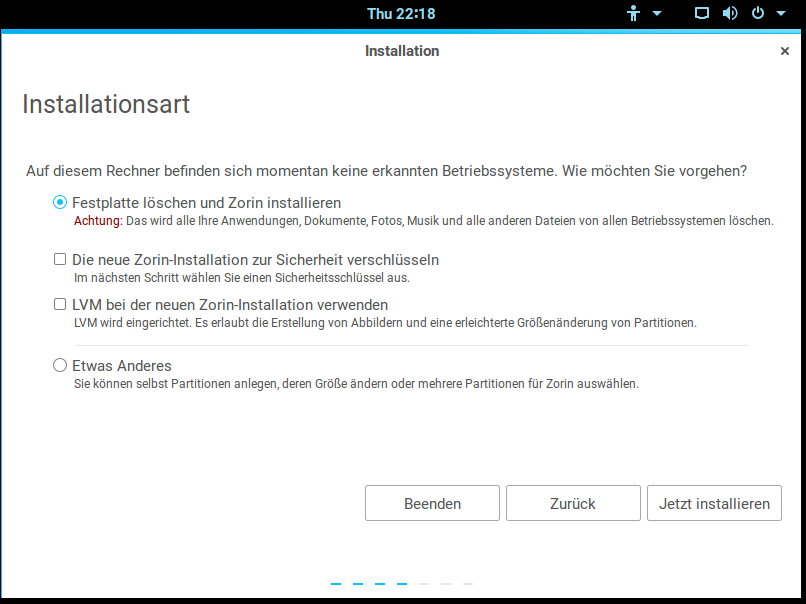Open the accessibility figure icon in top bar
This screenshot has height=604, width=806.
click(x=633, y=14)
